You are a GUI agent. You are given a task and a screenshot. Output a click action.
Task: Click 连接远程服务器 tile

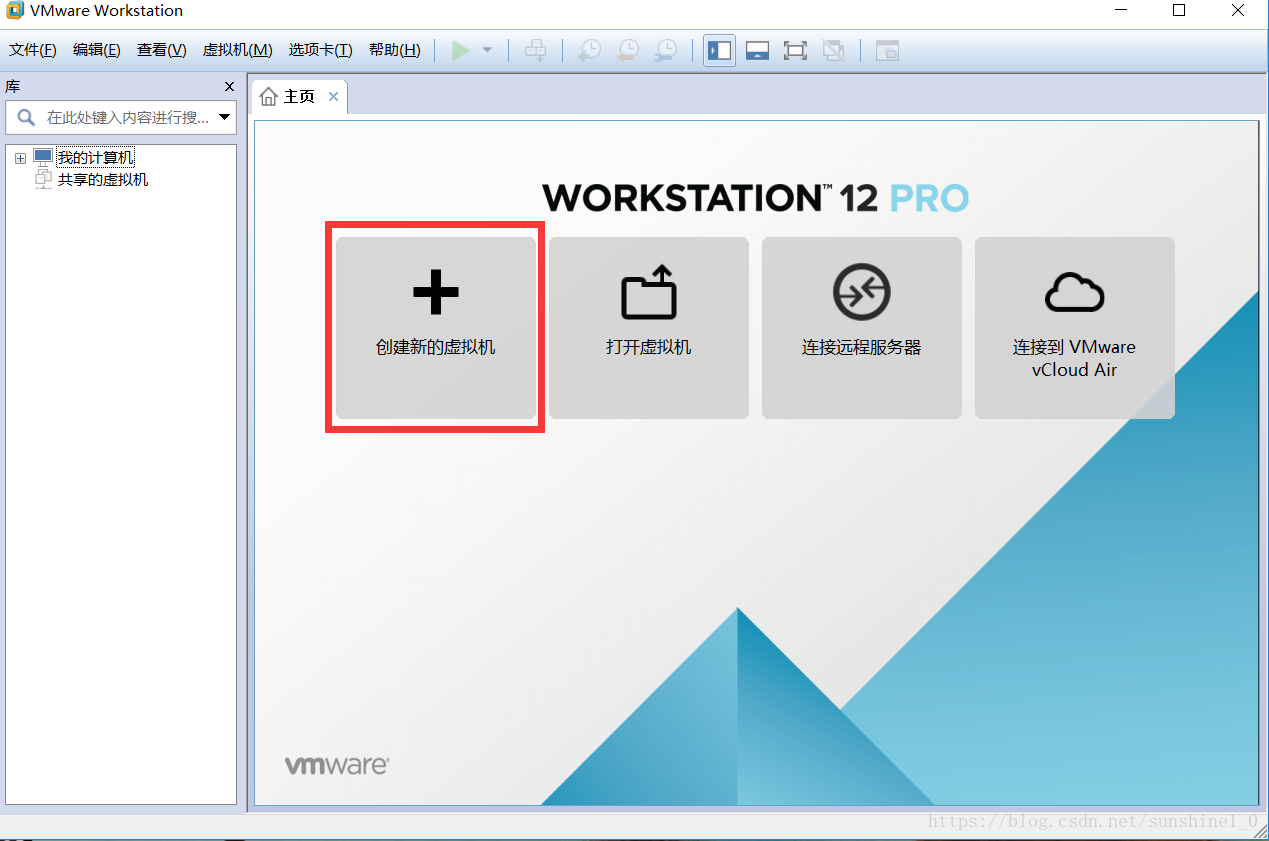[x=861, y=328]
